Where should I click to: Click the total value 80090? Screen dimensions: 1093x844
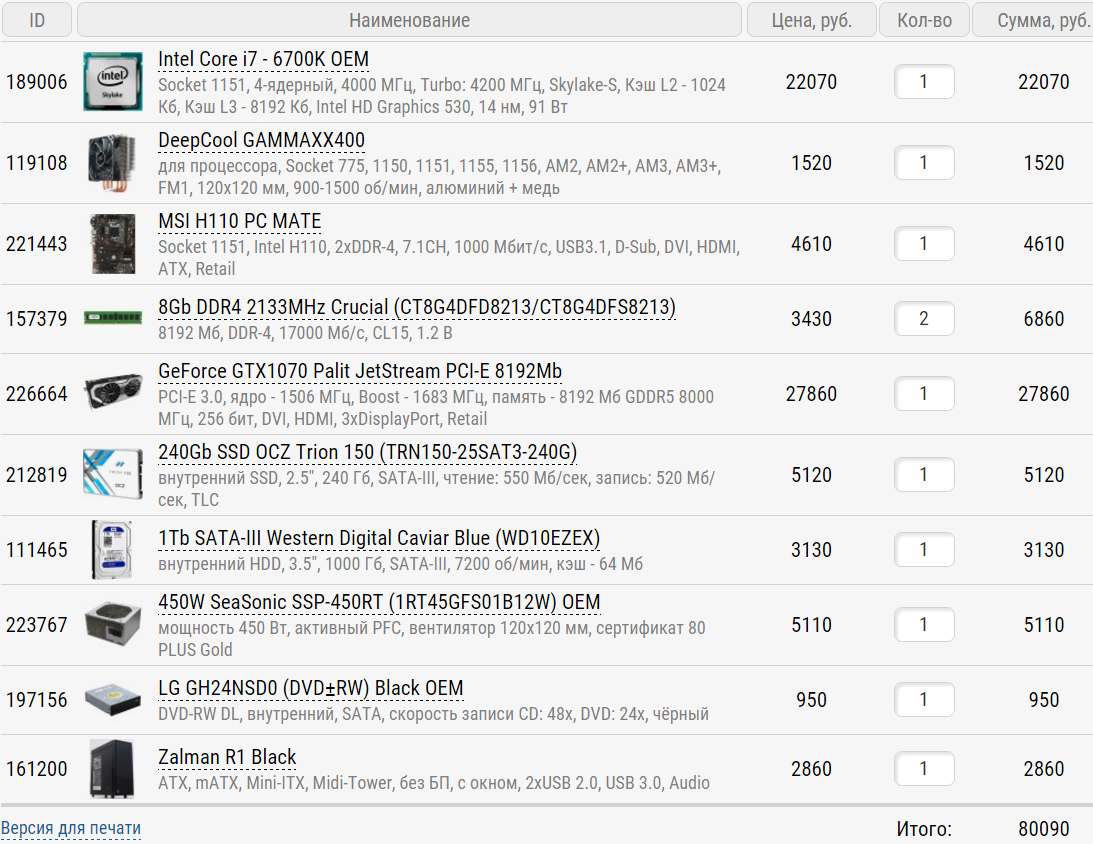click(1044, 829)
